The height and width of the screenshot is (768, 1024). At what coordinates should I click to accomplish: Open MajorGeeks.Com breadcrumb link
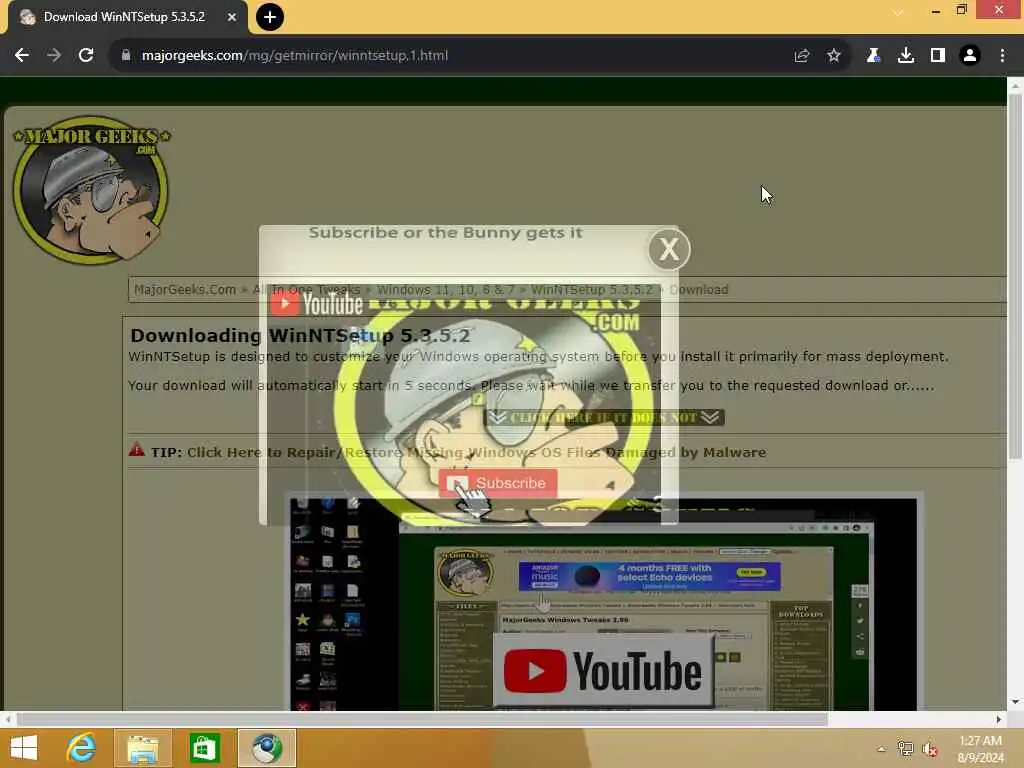pos(185,289)
